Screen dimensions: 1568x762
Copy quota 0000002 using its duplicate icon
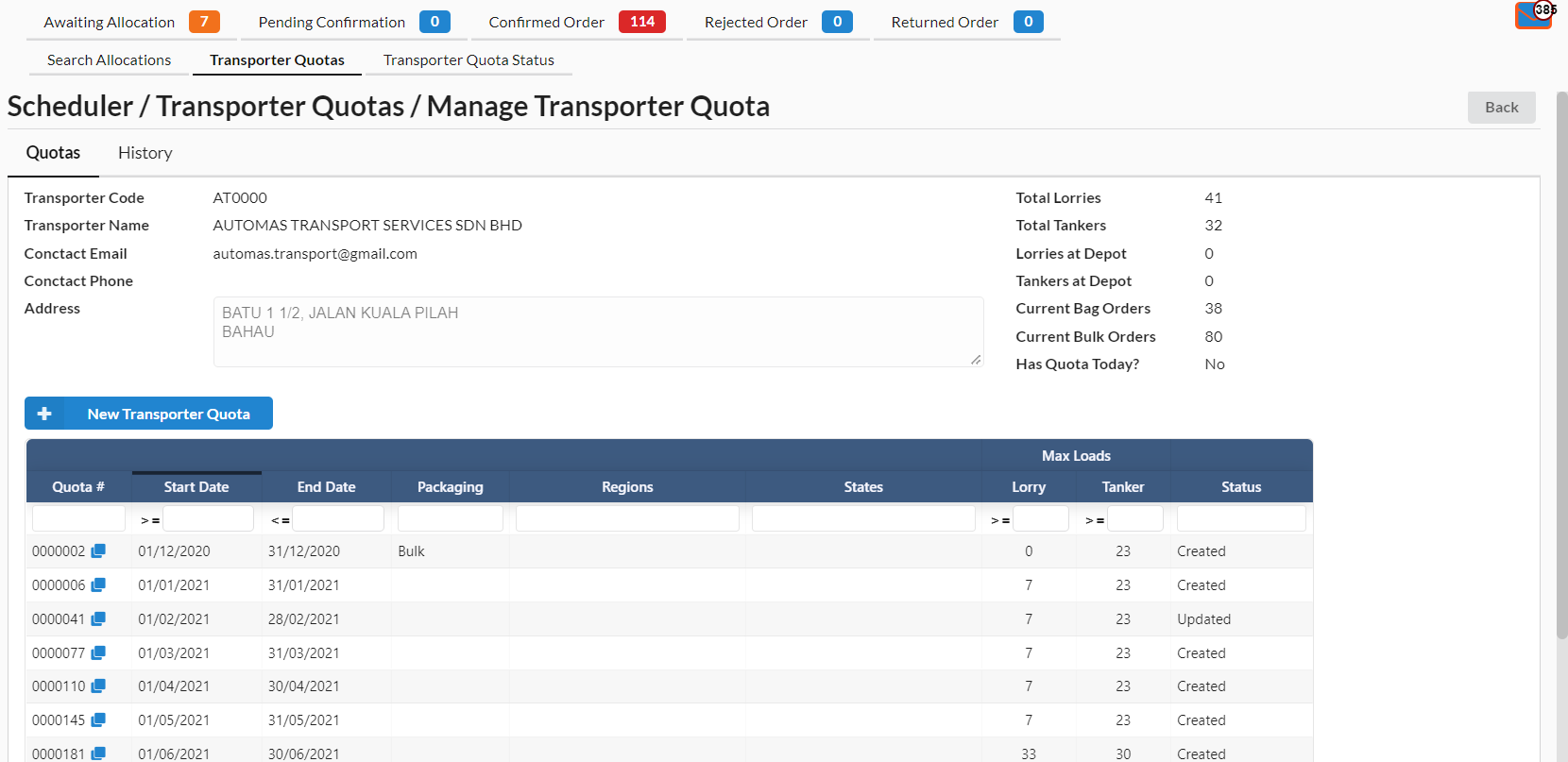[x=98, y=550]
